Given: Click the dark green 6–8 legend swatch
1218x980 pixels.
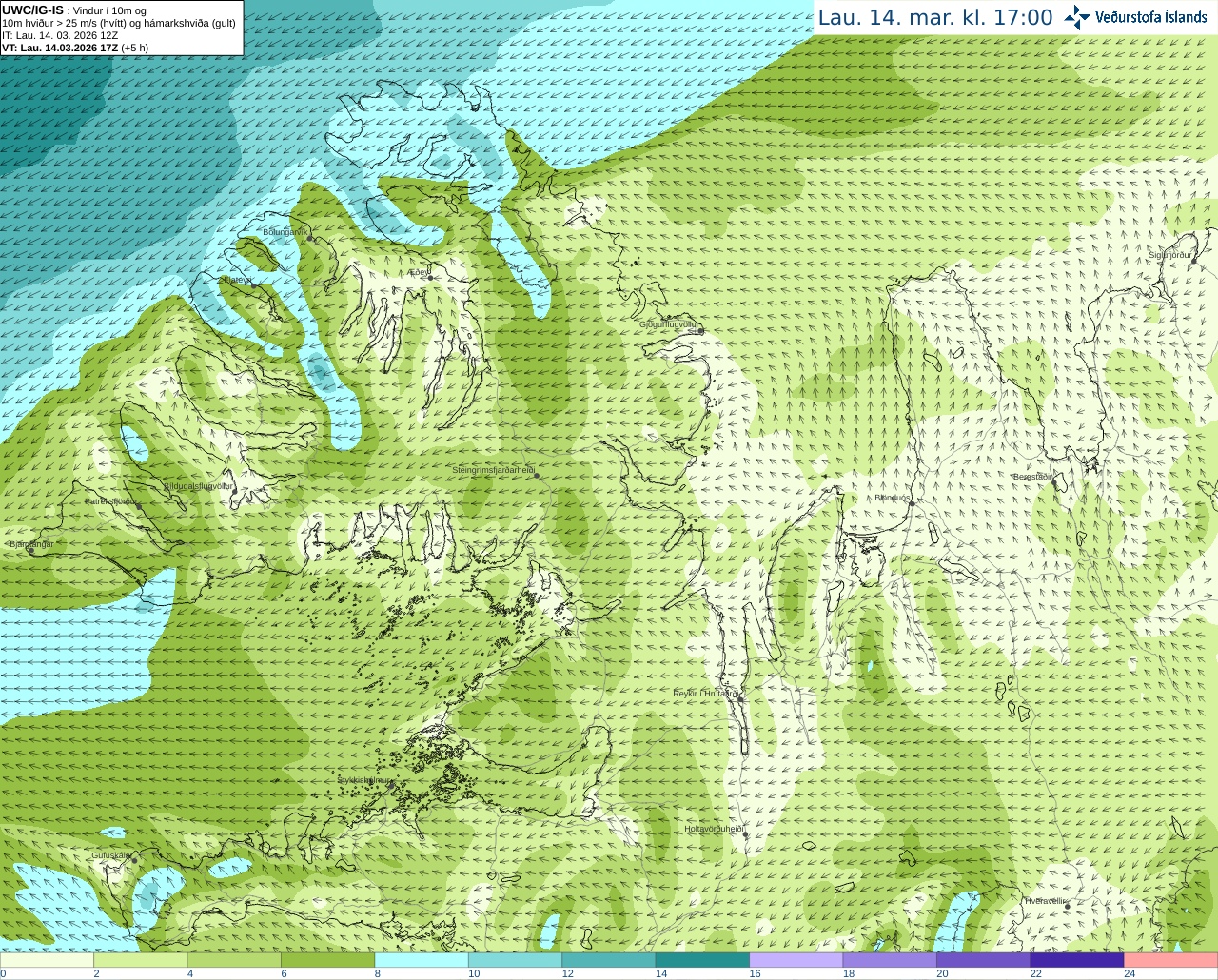Looking at the screenshot, I should pos(328,960).
